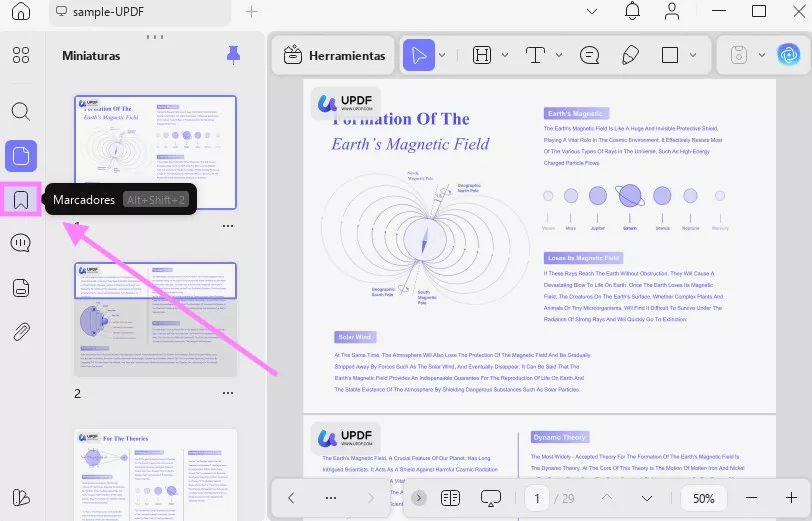Expand the tab list chevron
The image size is (812, 521).
click(x=591, y=11)
